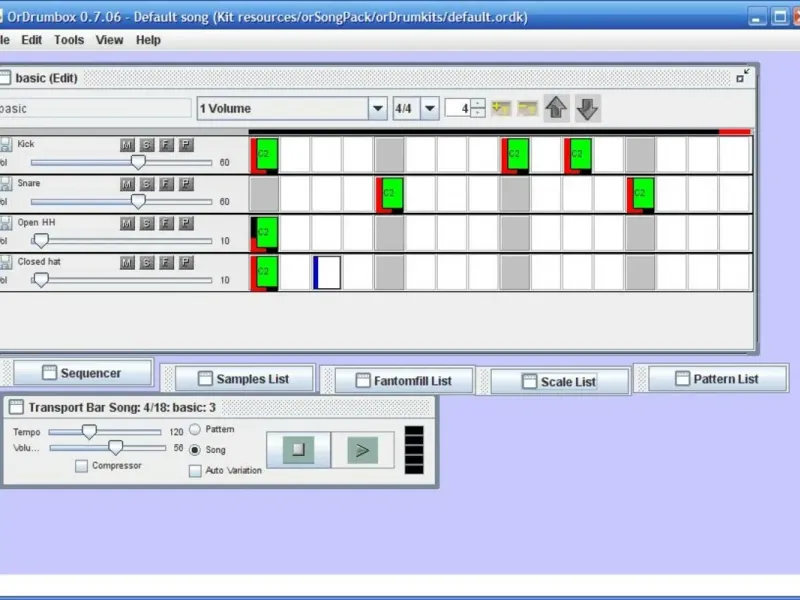Viewport: 800px width, 600px height.
Task: Click the Open HH volume slider handle
Action: pyautogui.click(x=41, y=240)
